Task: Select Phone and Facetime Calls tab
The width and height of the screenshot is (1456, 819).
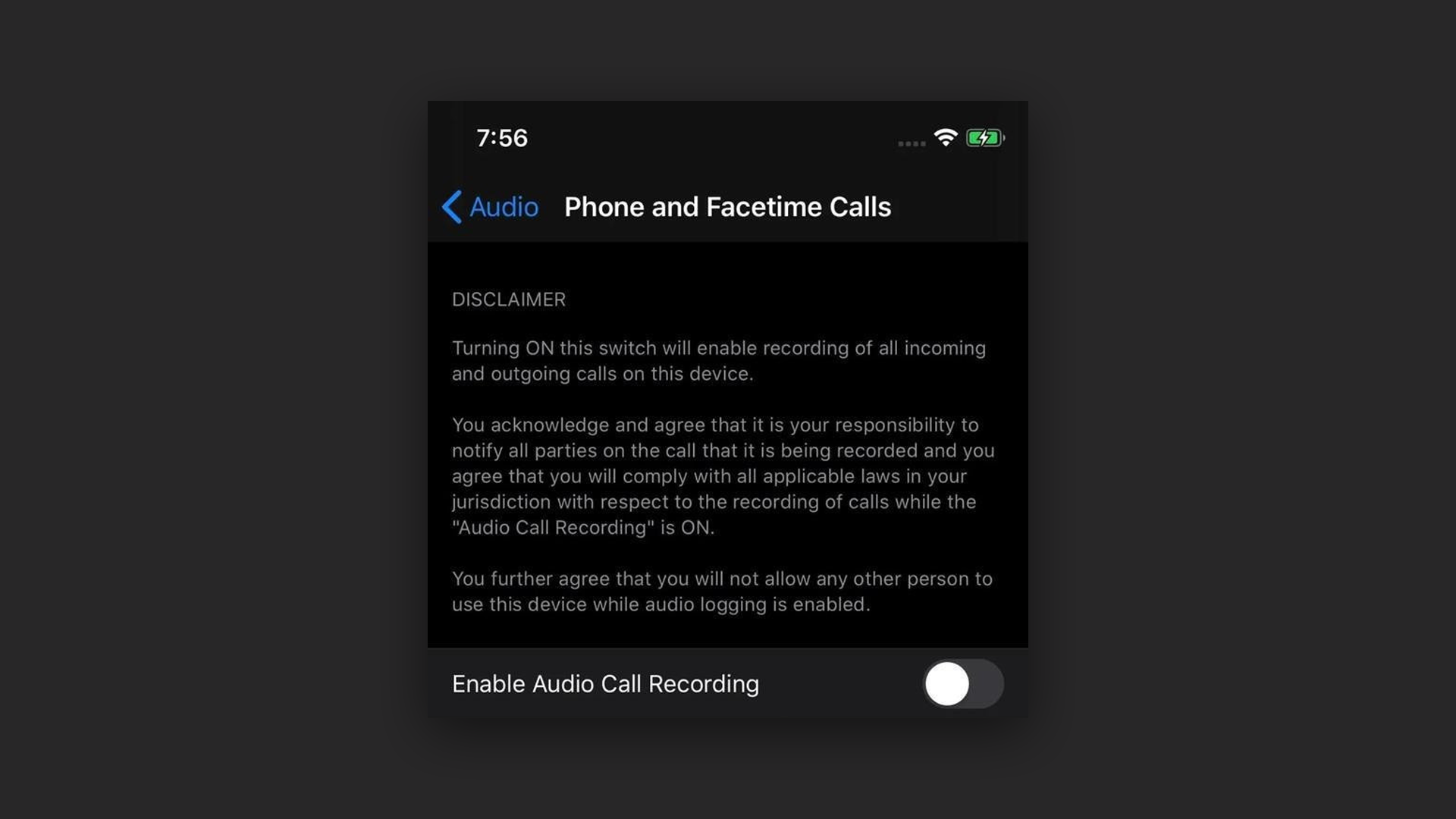Action: (727, 207)
